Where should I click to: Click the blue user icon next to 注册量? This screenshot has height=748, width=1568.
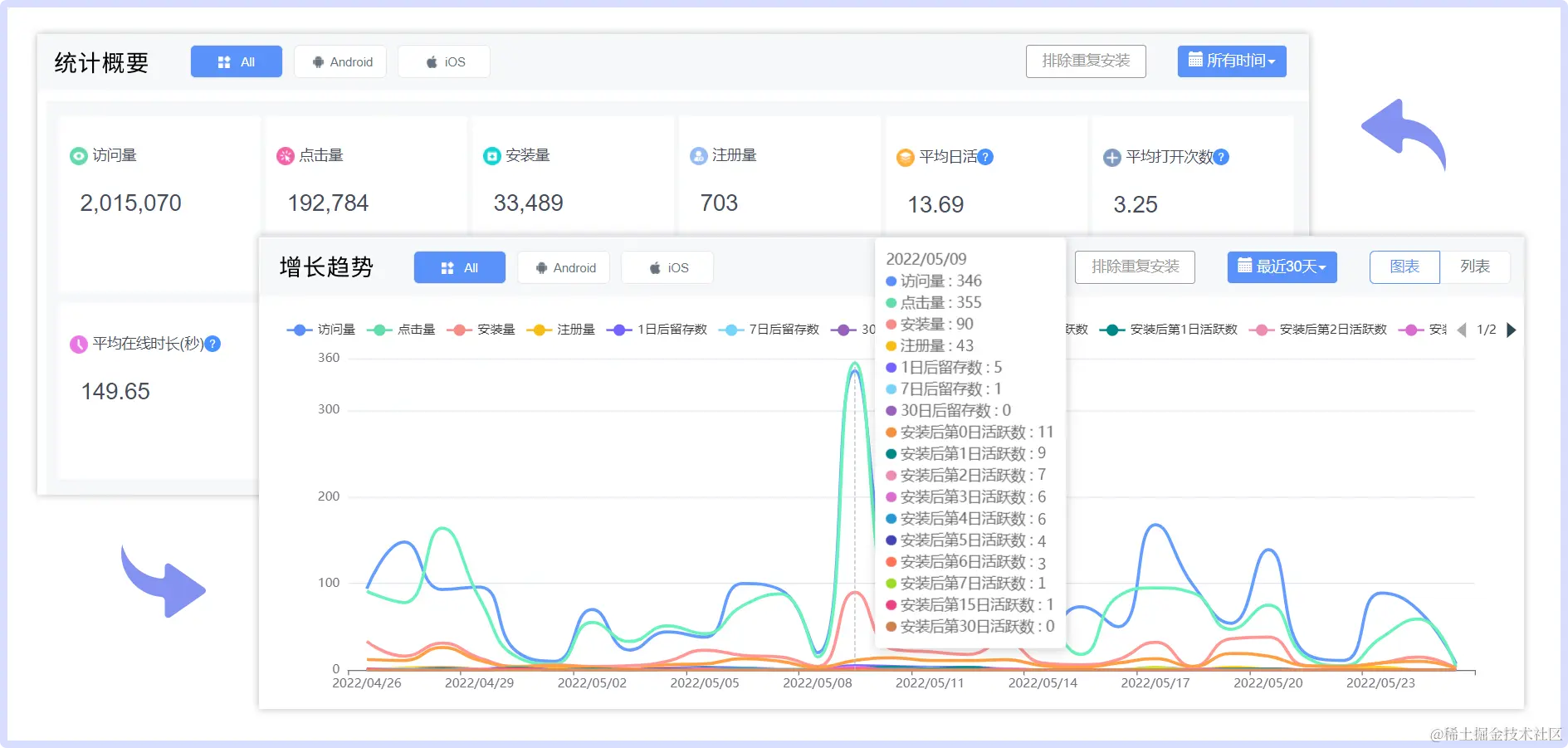coord(699,156)
